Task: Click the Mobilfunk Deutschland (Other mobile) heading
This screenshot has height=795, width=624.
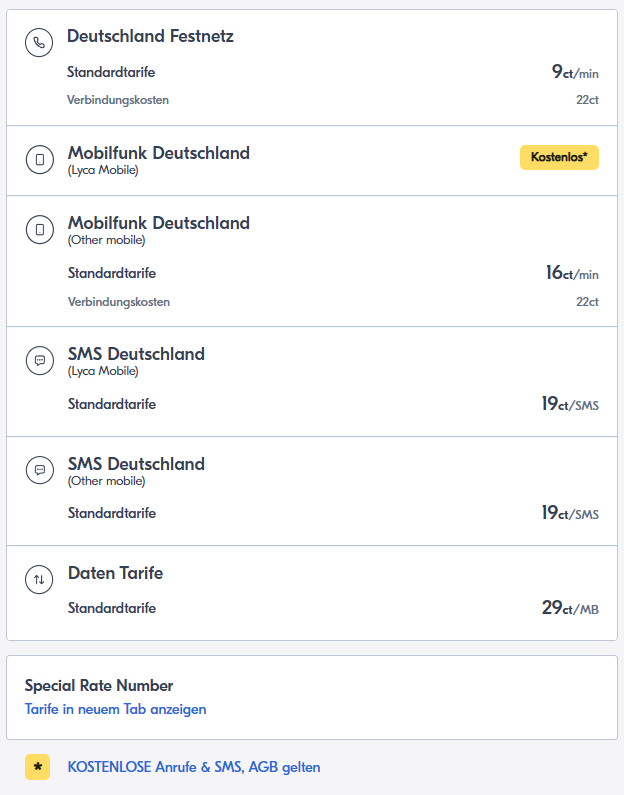Action: point(158,223)
